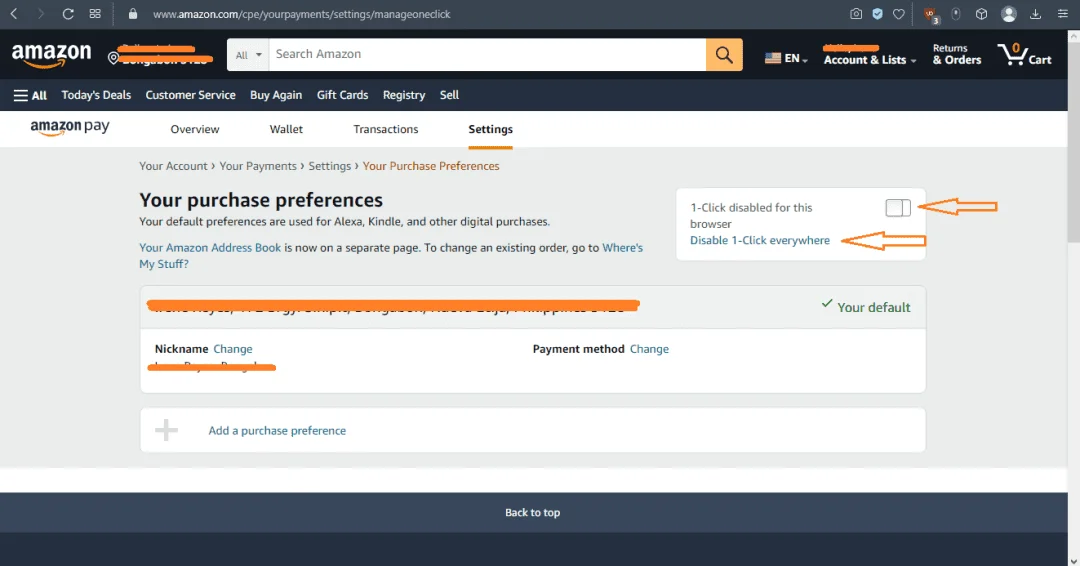Screen dimensions: 1080x566
Task: Bookmark the page with the heart icon
Action: (x=899, y=14)
